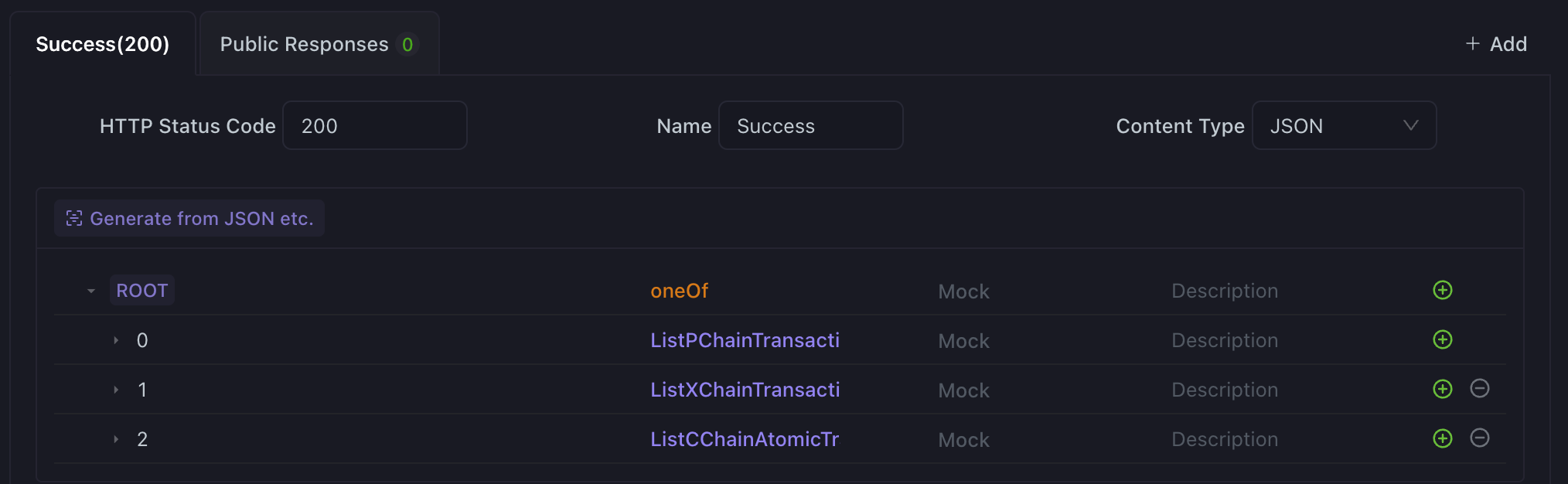Image resolution: width=1568 pixels, height=484 pixels.
Task: Collapse the ROOT node
Action: coord(91,291)
